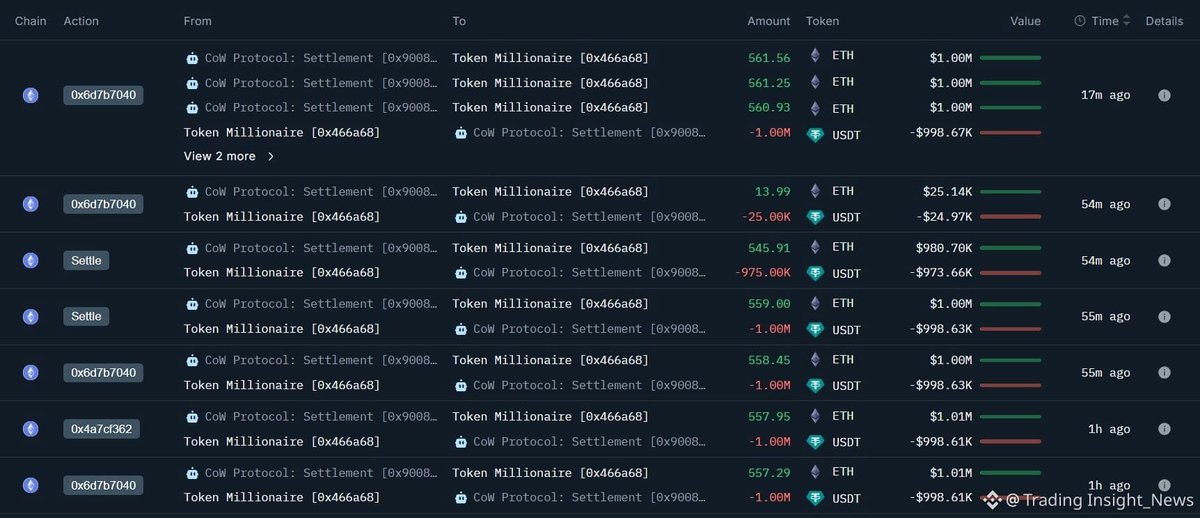Open the 0x6d7b7040 action badge in the 13.99 ETH row
The width and height of the screenshot is (1200, 518).
coord(104,204)
